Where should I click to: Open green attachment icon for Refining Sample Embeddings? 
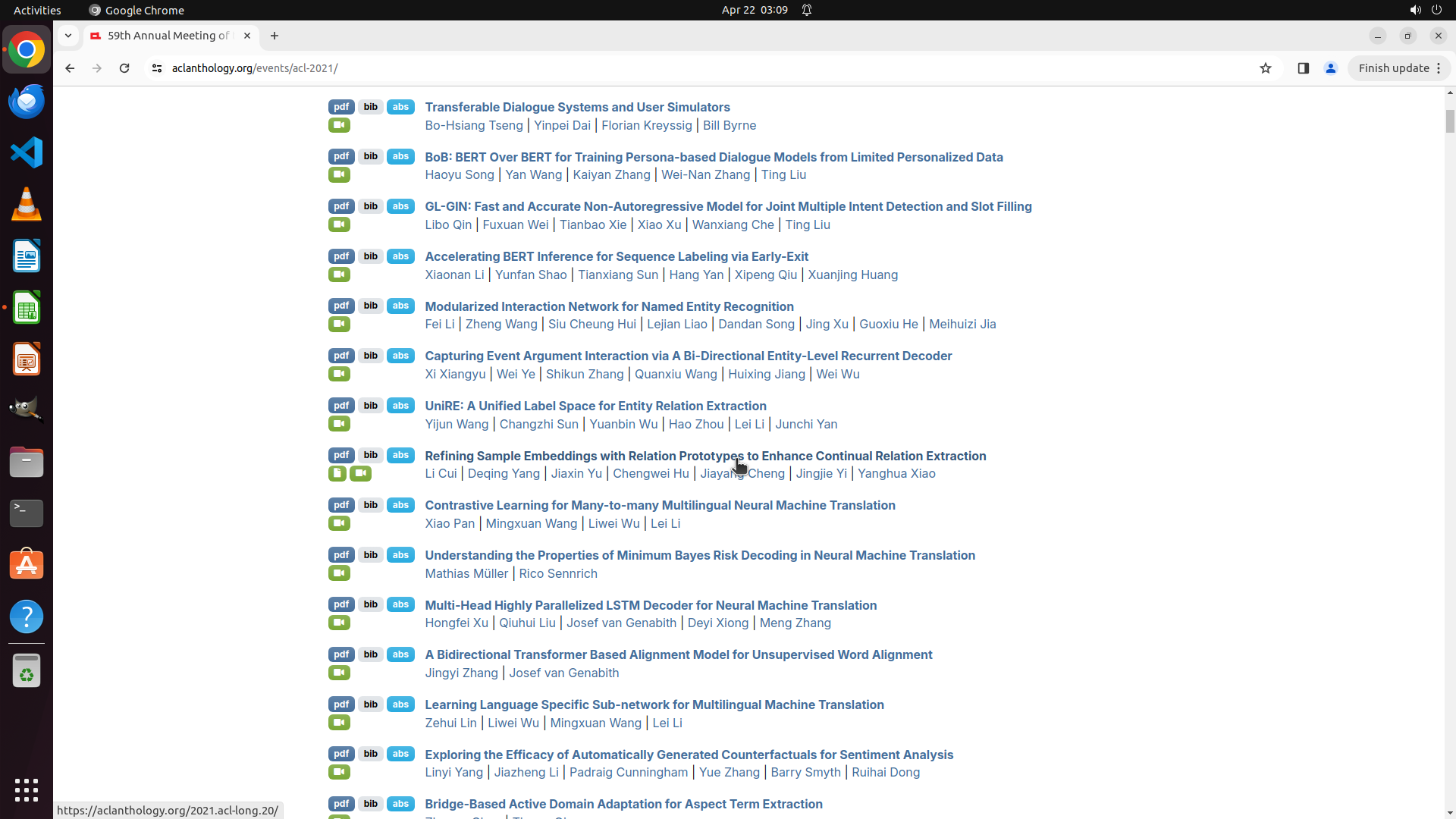pyautogui.click(x=337, y=474)
